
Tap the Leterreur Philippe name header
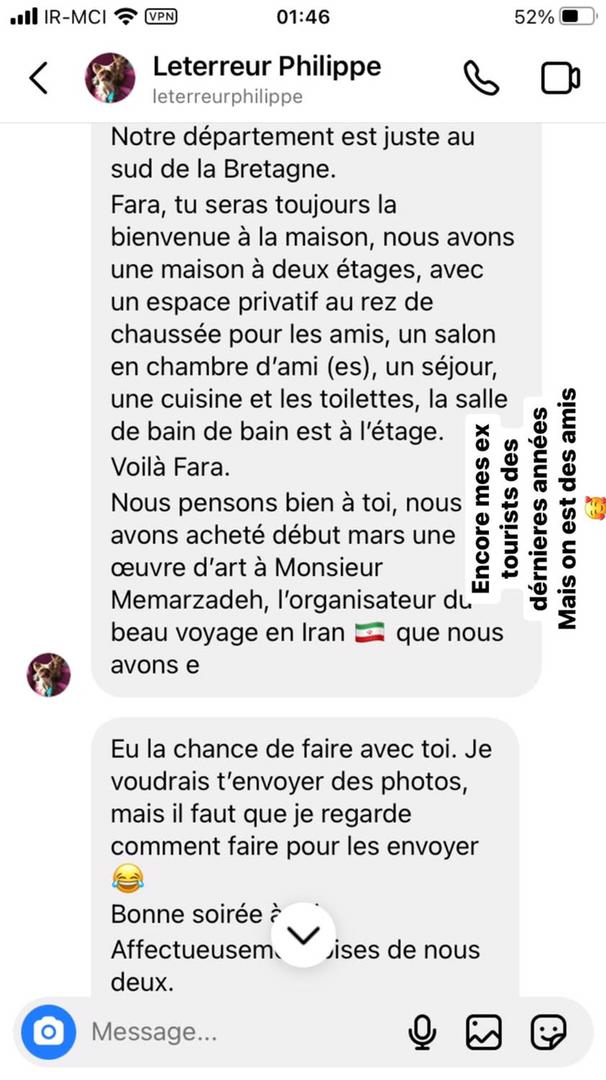[x=267, y=67]
